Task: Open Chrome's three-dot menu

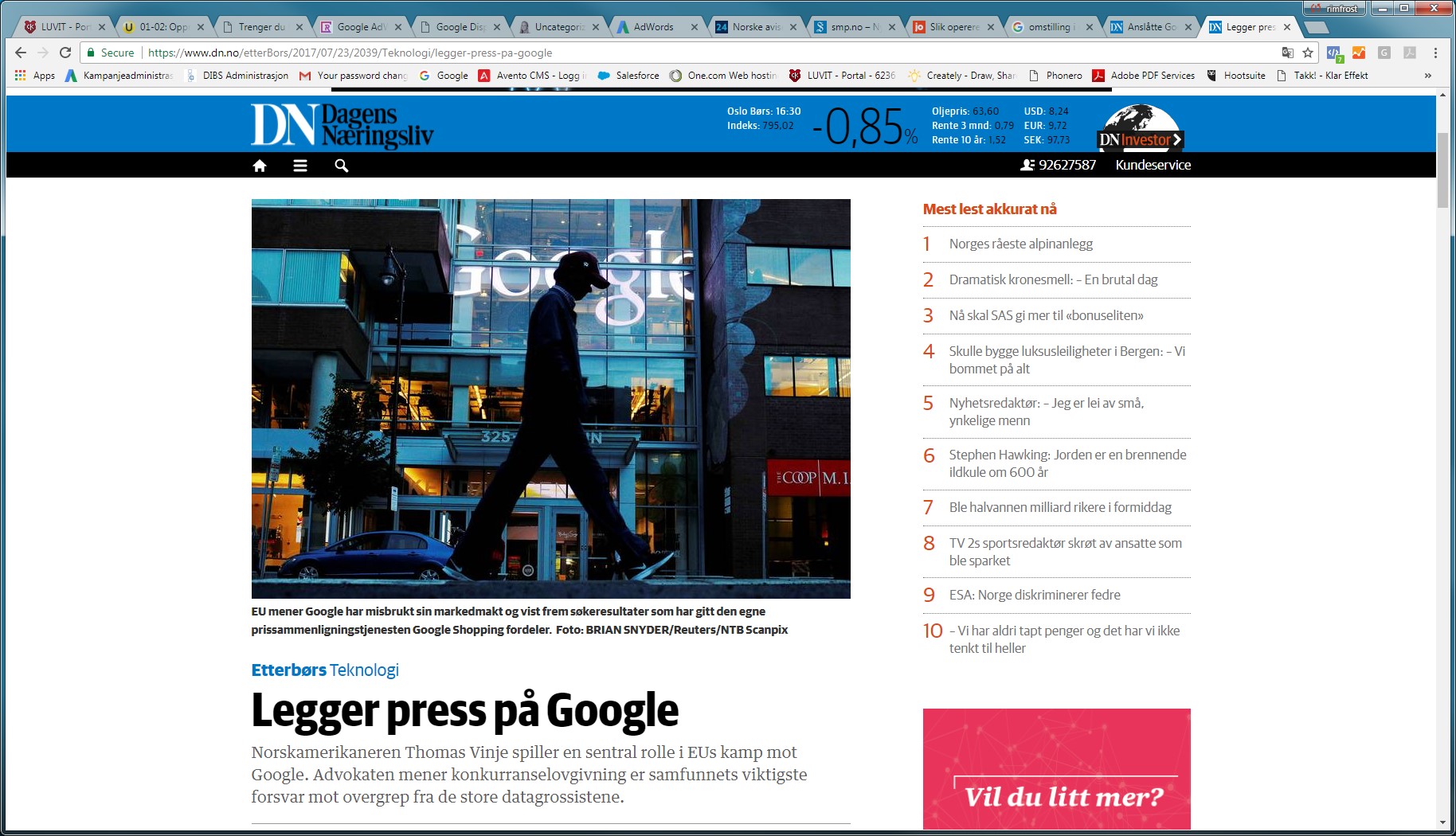Action: pyautogui.click(x=1435, y=53)
